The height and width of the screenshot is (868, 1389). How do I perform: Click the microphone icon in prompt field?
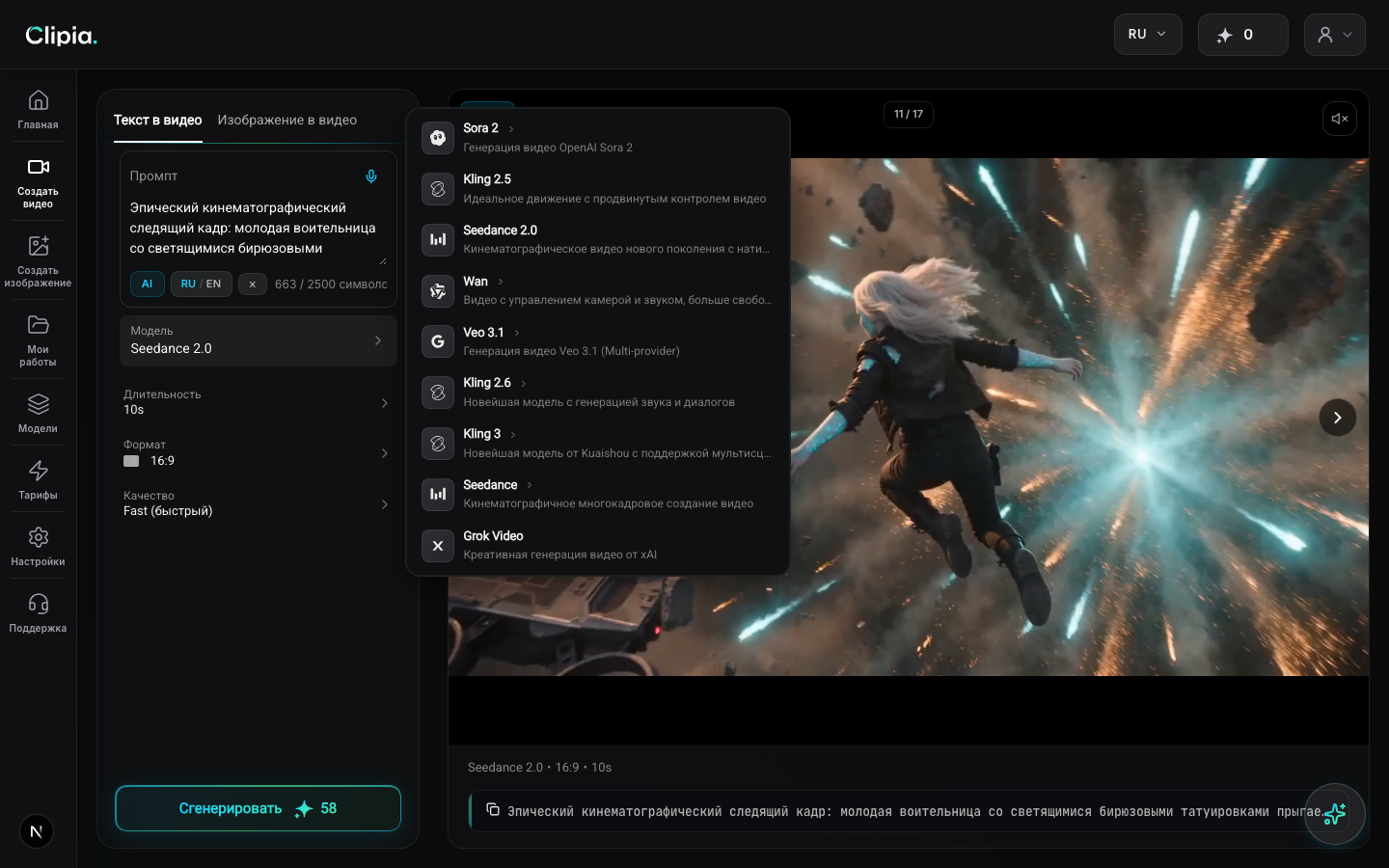point(371,176)
